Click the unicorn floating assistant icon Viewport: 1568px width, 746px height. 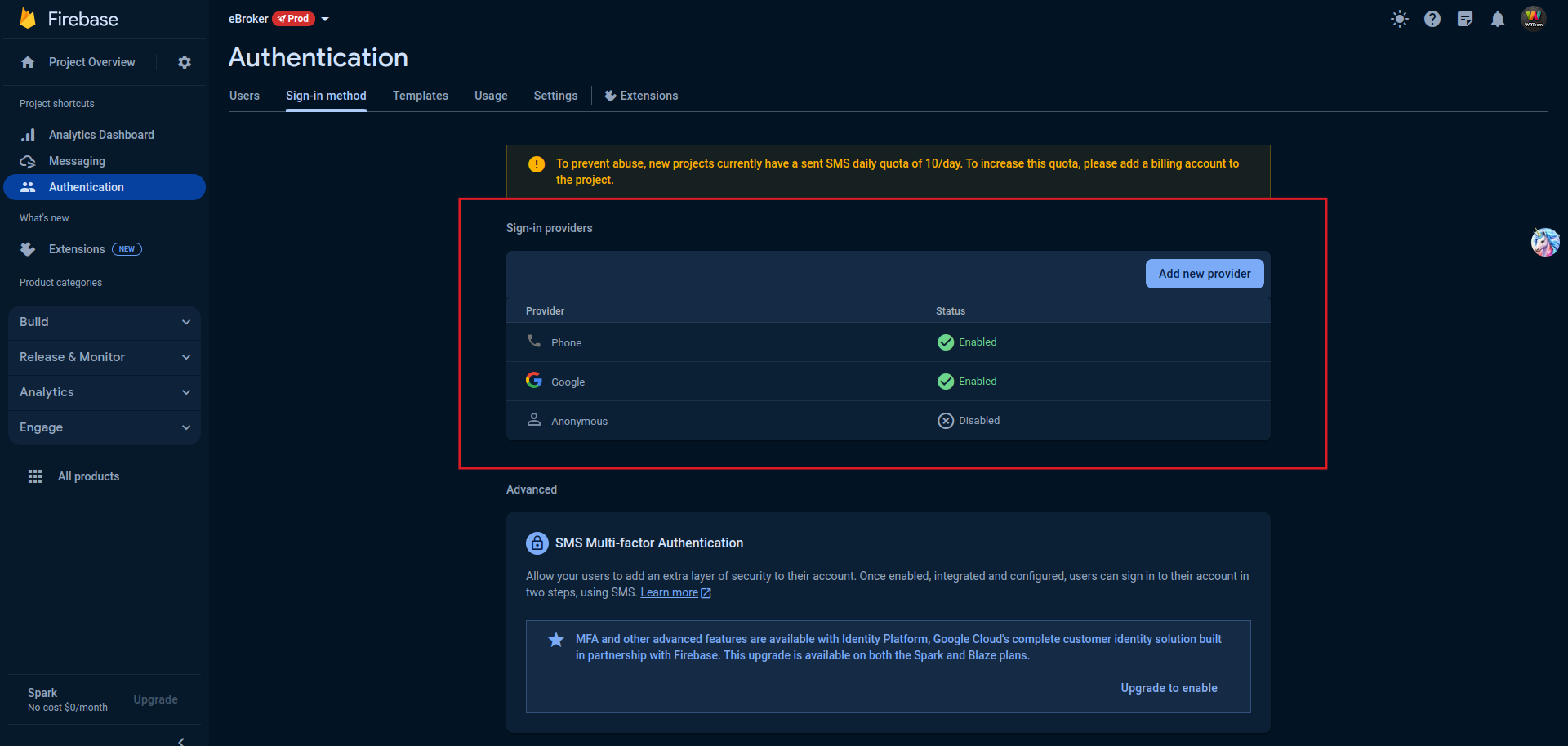coord(1545,242)
